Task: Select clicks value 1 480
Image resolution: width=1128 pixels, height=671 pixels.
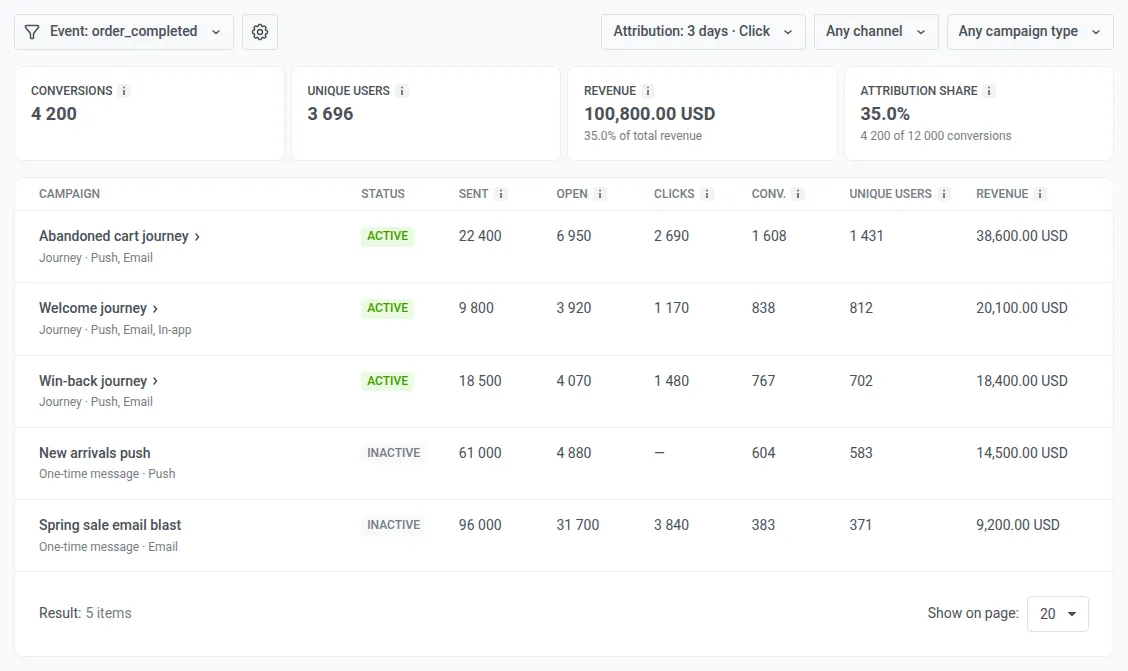Action: pyautogui.click(x=671, y=380)
